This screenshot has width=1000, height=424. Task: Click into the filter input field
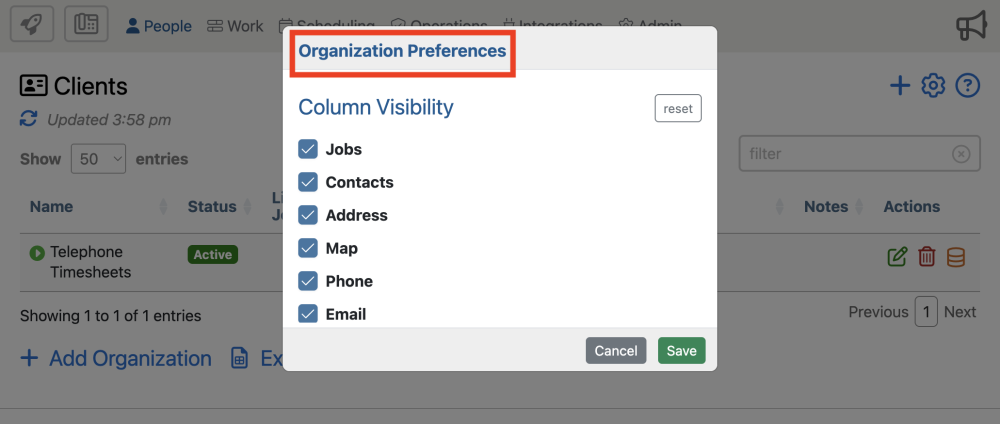click(840, 154)
